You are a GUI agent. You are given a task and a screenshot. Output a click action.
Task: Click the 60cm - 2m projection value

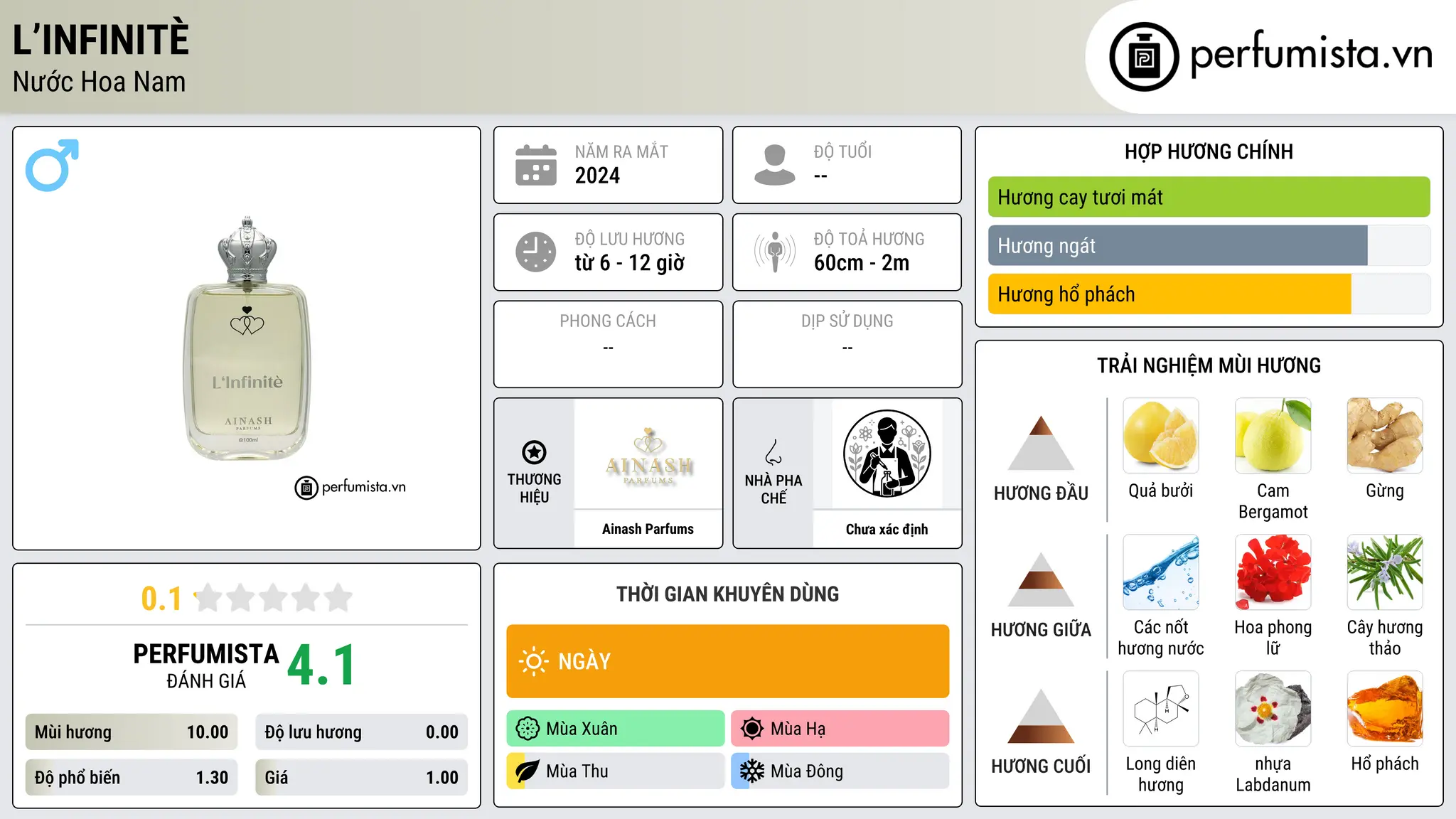point(862,263)
